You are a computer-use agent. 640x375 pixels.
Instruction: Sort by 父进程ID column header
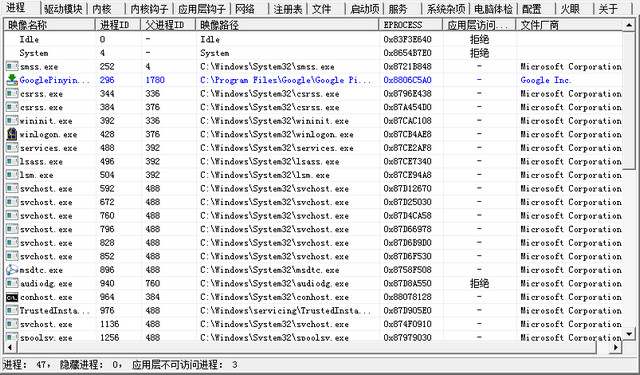169,25
